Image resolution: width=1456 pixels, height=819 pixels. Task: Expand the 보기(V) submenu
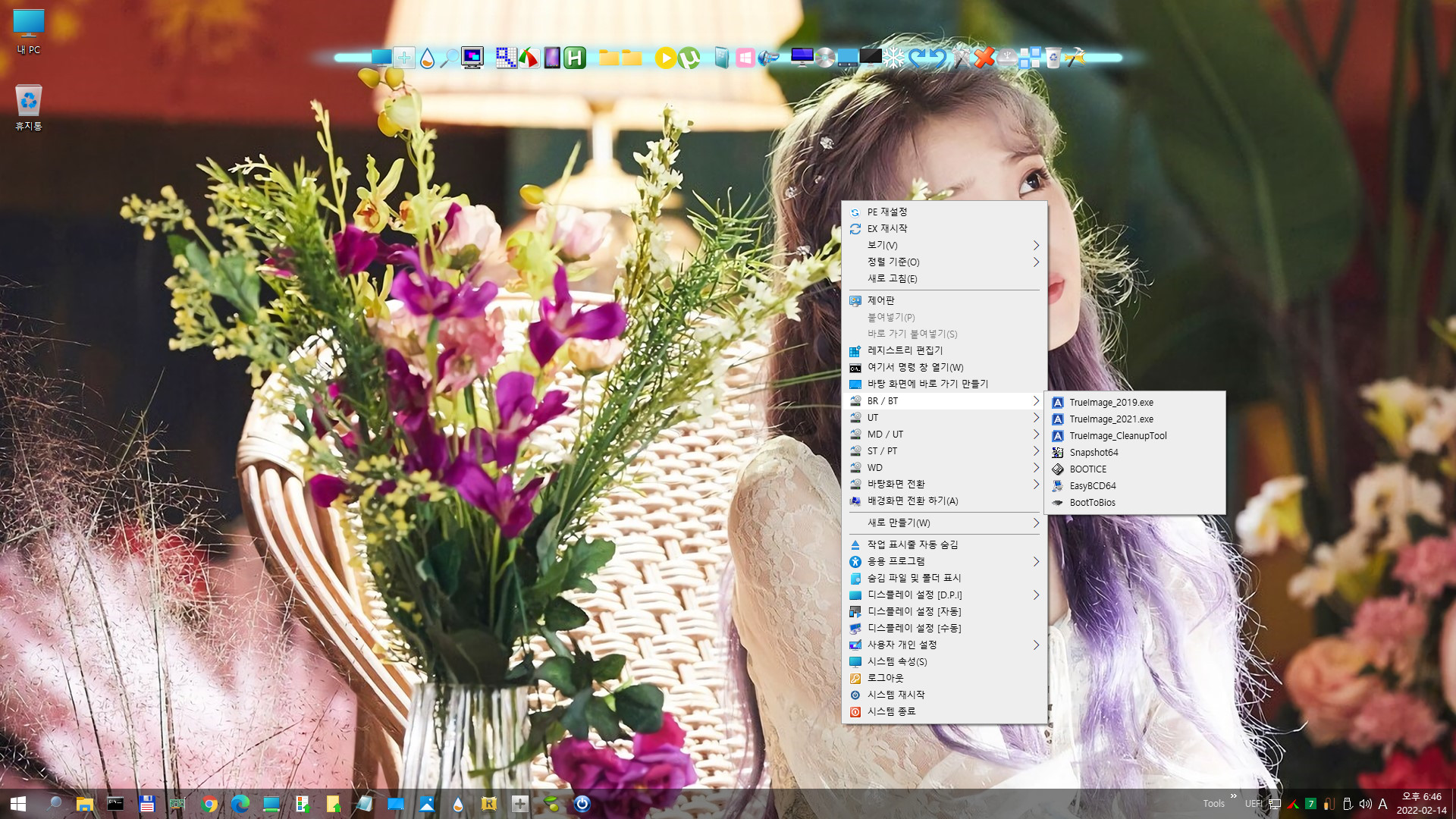pos(944,245)
